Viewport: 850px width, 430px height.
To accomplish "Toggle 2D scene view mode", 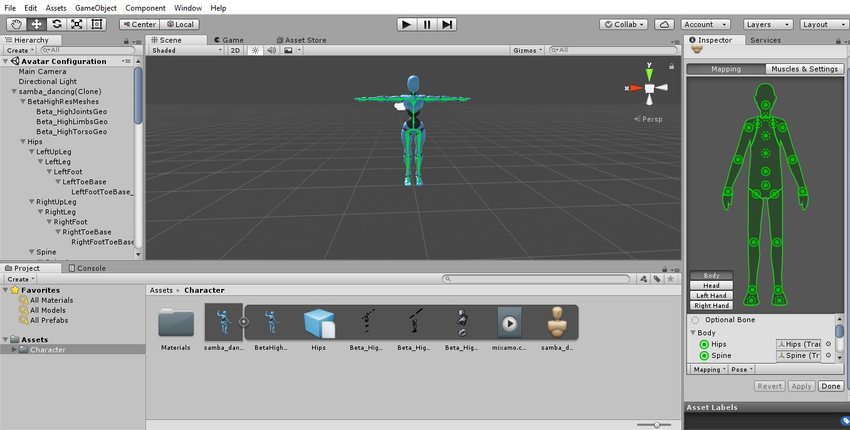I will point(235,50).
